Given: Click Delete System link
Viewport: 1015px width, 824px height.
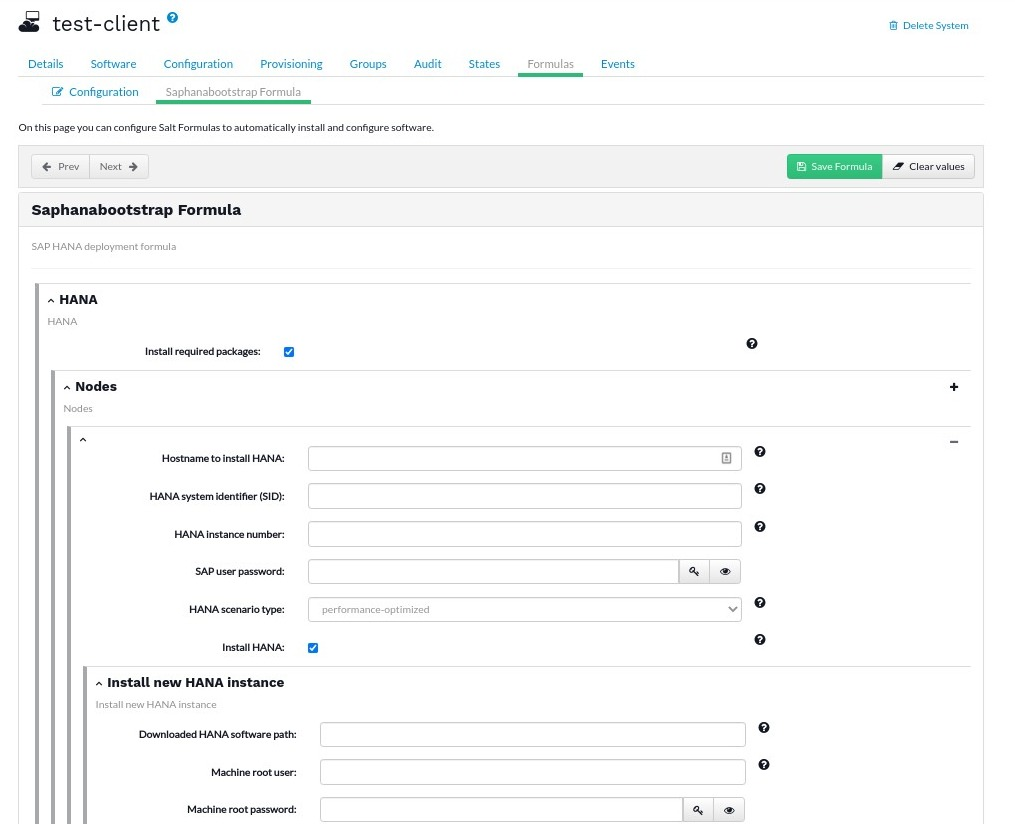Looking at the screenshot, I should coord(928,26).
